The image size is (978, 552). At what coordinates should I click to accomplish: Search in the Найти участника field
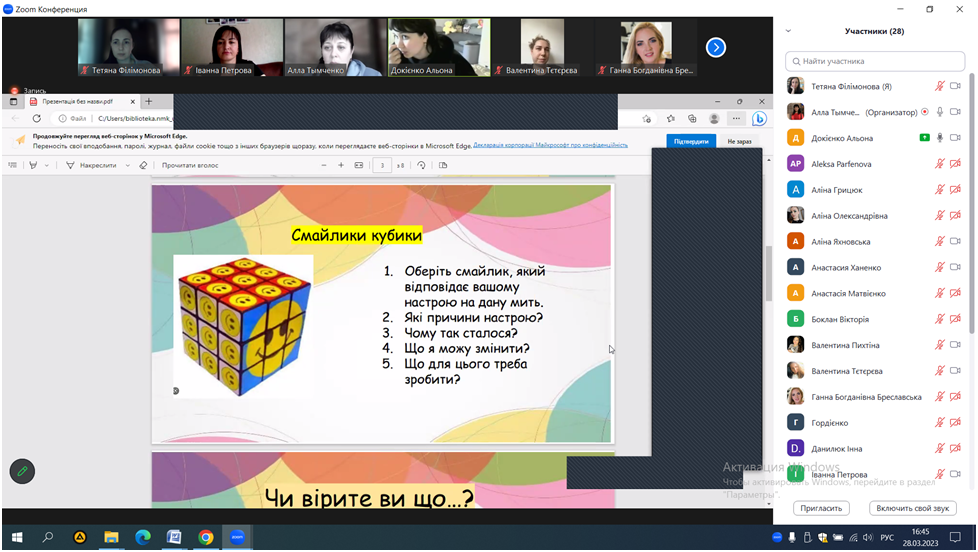(875, 61)
